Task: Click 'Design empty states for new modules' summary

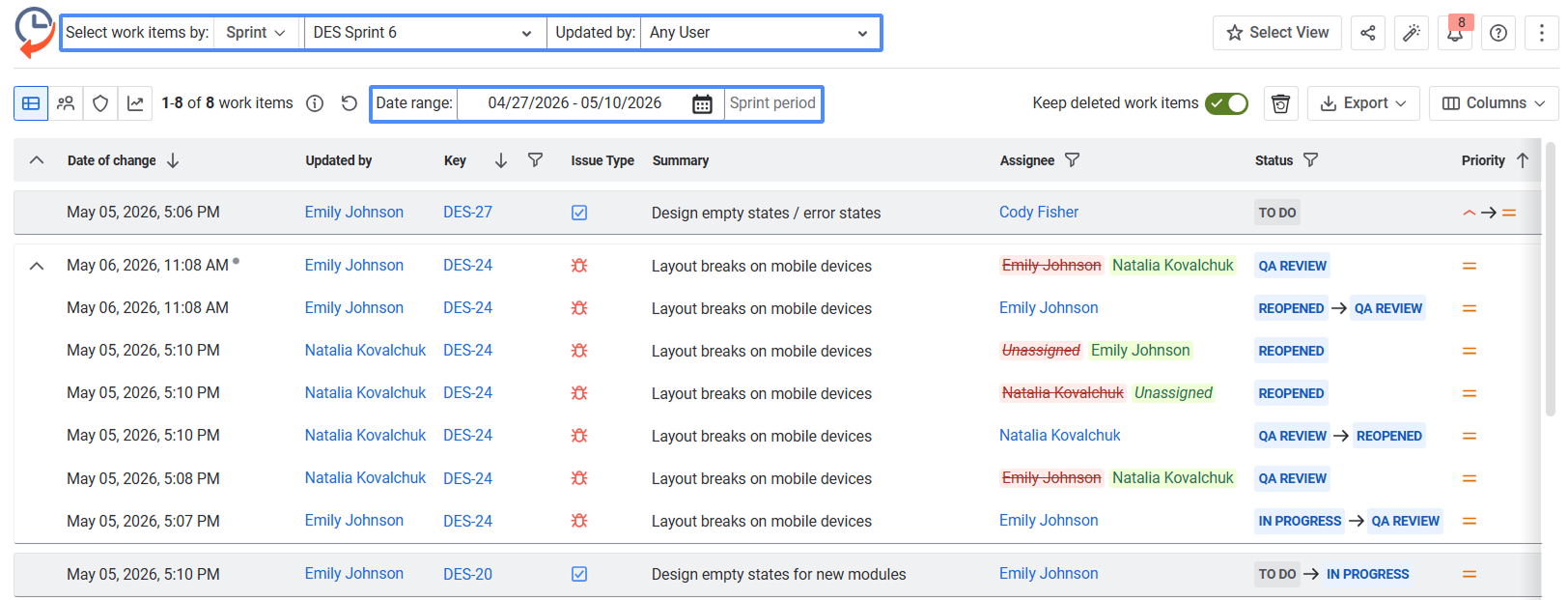Action: click(x=778, y=574)
